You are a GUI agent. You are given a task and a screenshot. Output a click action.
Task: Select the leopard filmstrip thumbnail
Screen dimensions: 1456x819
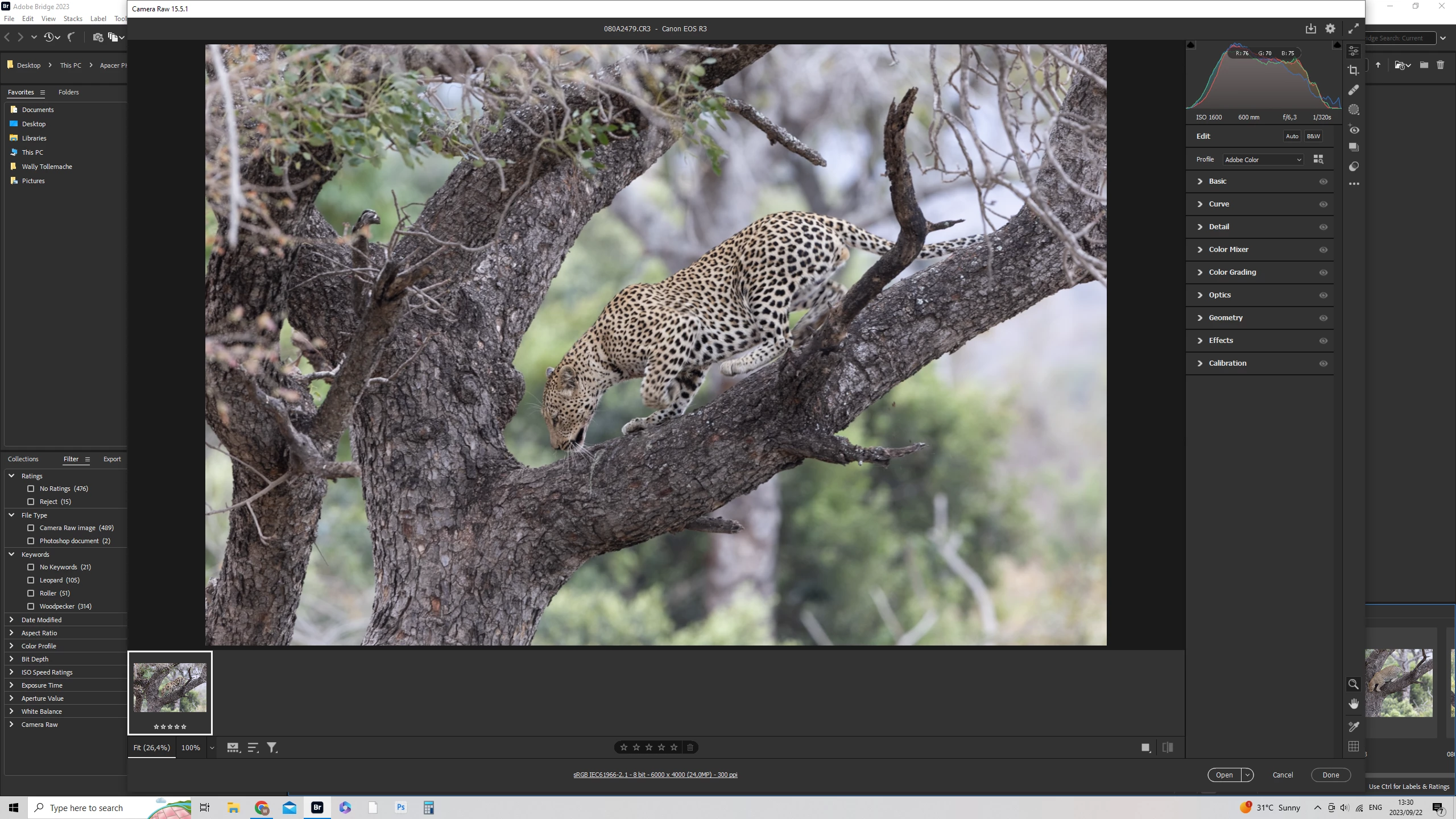[x=170, y=688]
